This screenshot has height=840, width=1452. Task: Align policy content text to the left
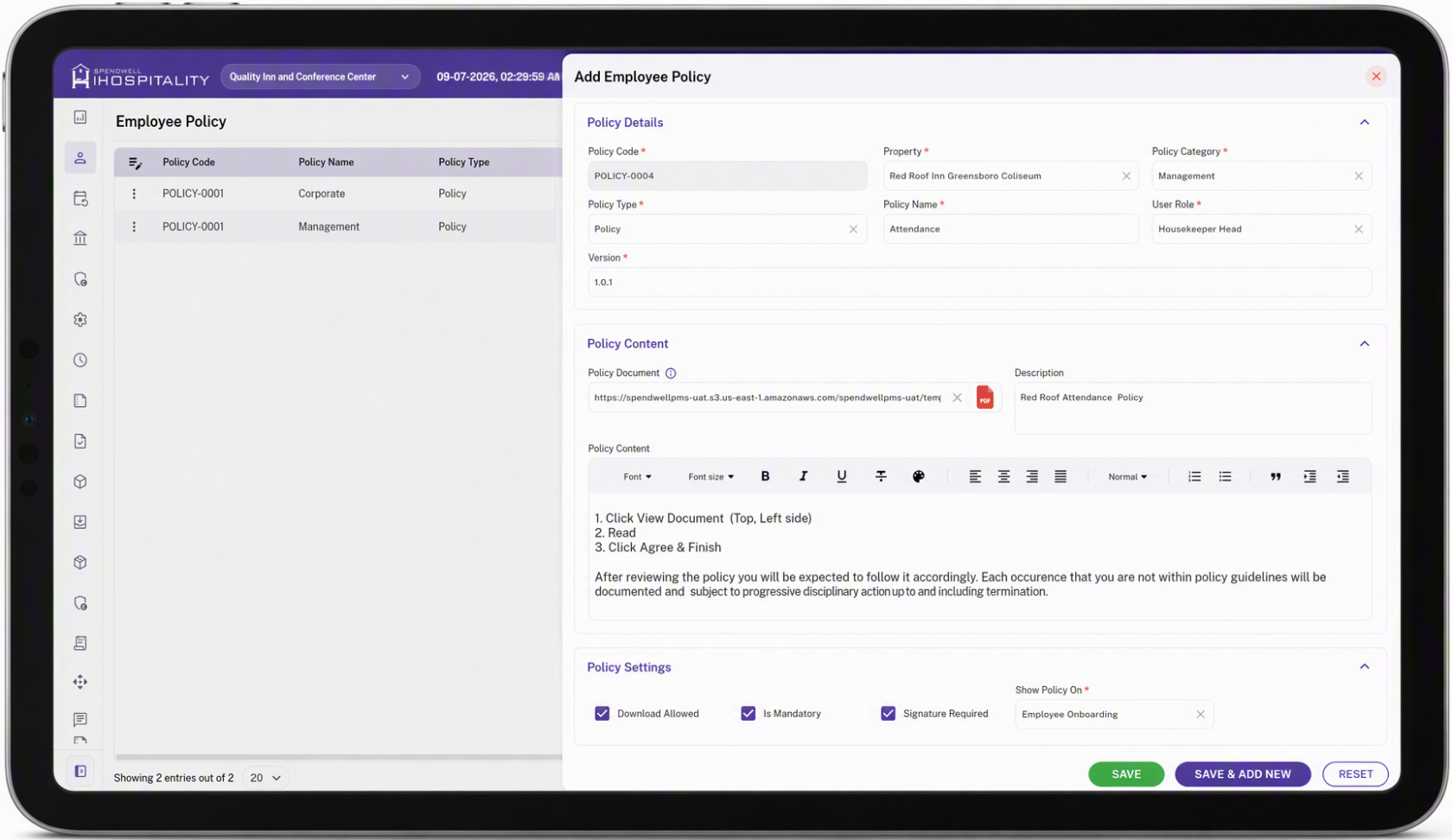(975, 476)
